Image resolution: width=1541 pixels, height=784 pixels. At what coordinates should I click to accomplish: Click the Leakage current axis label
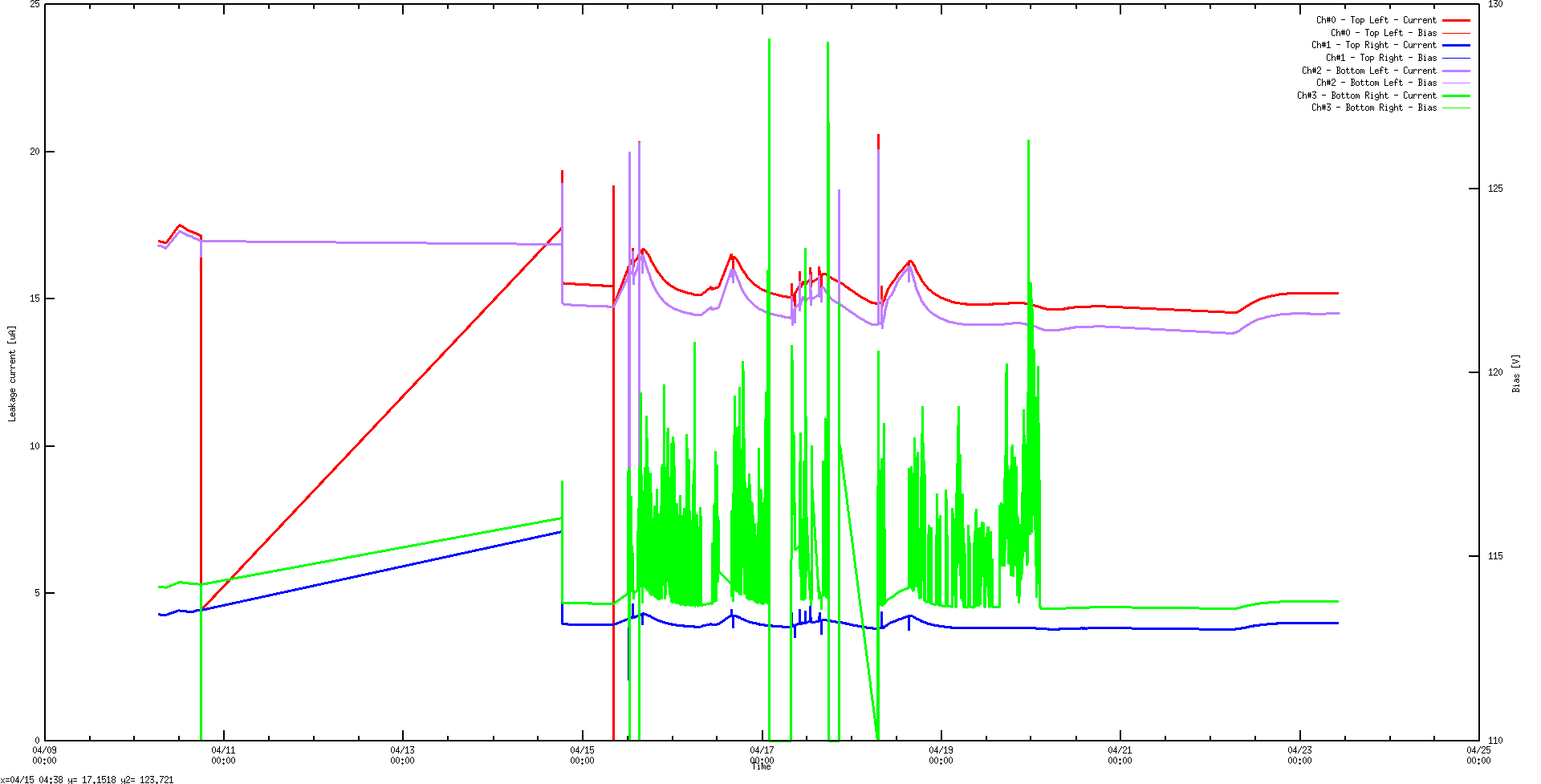[11, 371]
